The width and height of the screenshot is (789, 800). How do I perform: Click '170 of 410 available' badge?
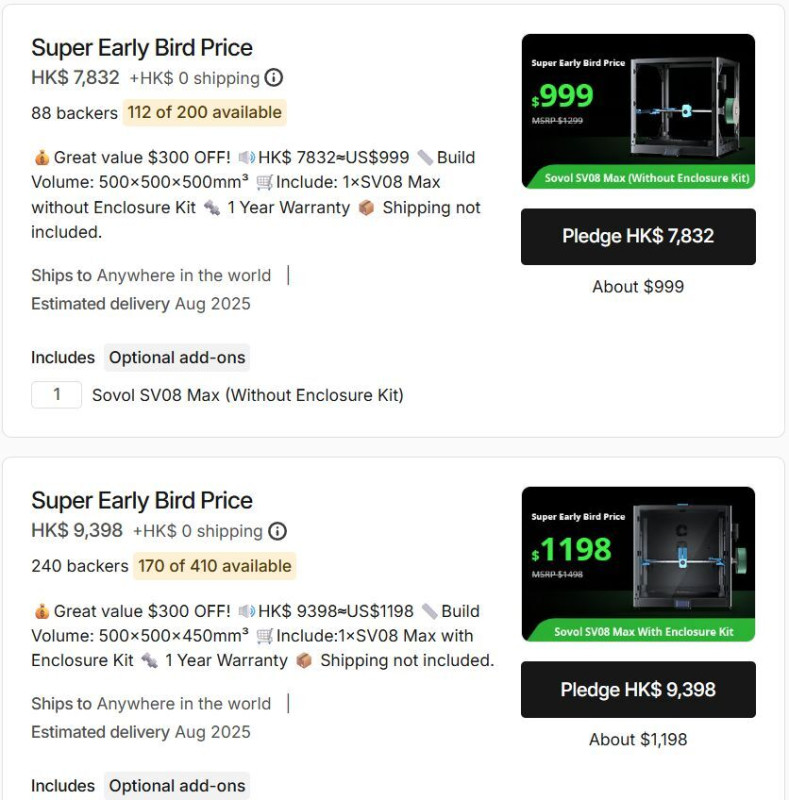(x=214, y=566)
